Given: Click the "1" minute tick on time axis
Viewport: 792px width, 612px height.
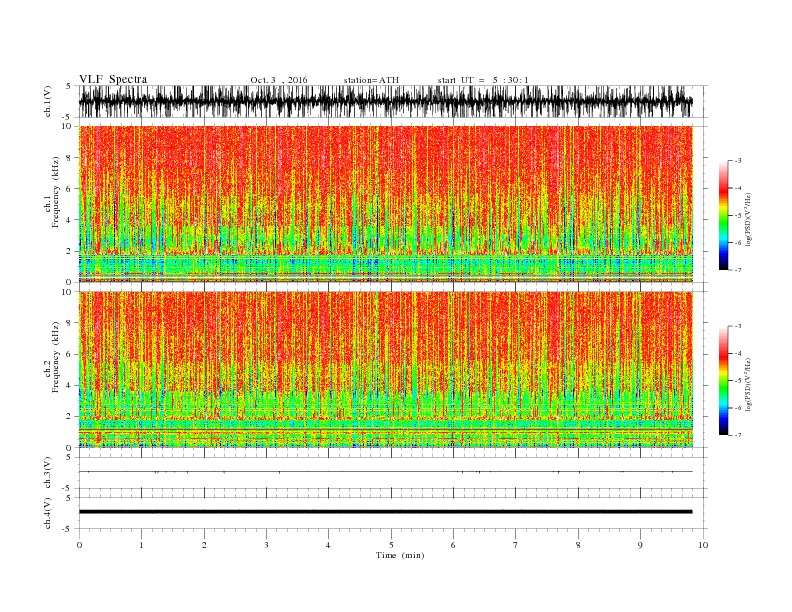Looking at the screenshot, I should [x=141, y=545].
